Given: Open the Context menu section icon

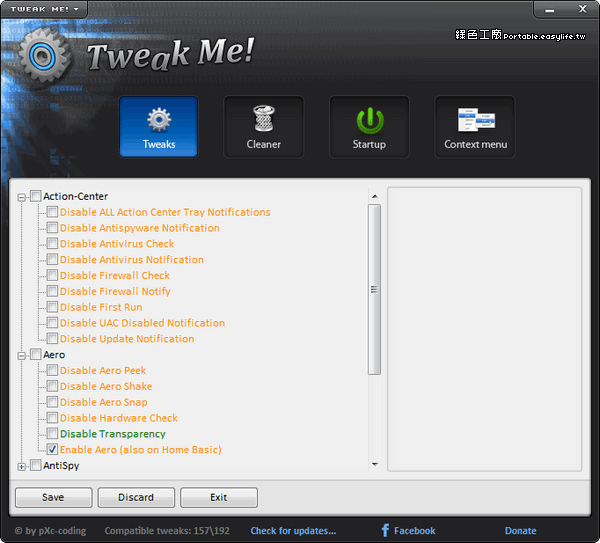Looking at the screenshot, I should click(476, 120).
